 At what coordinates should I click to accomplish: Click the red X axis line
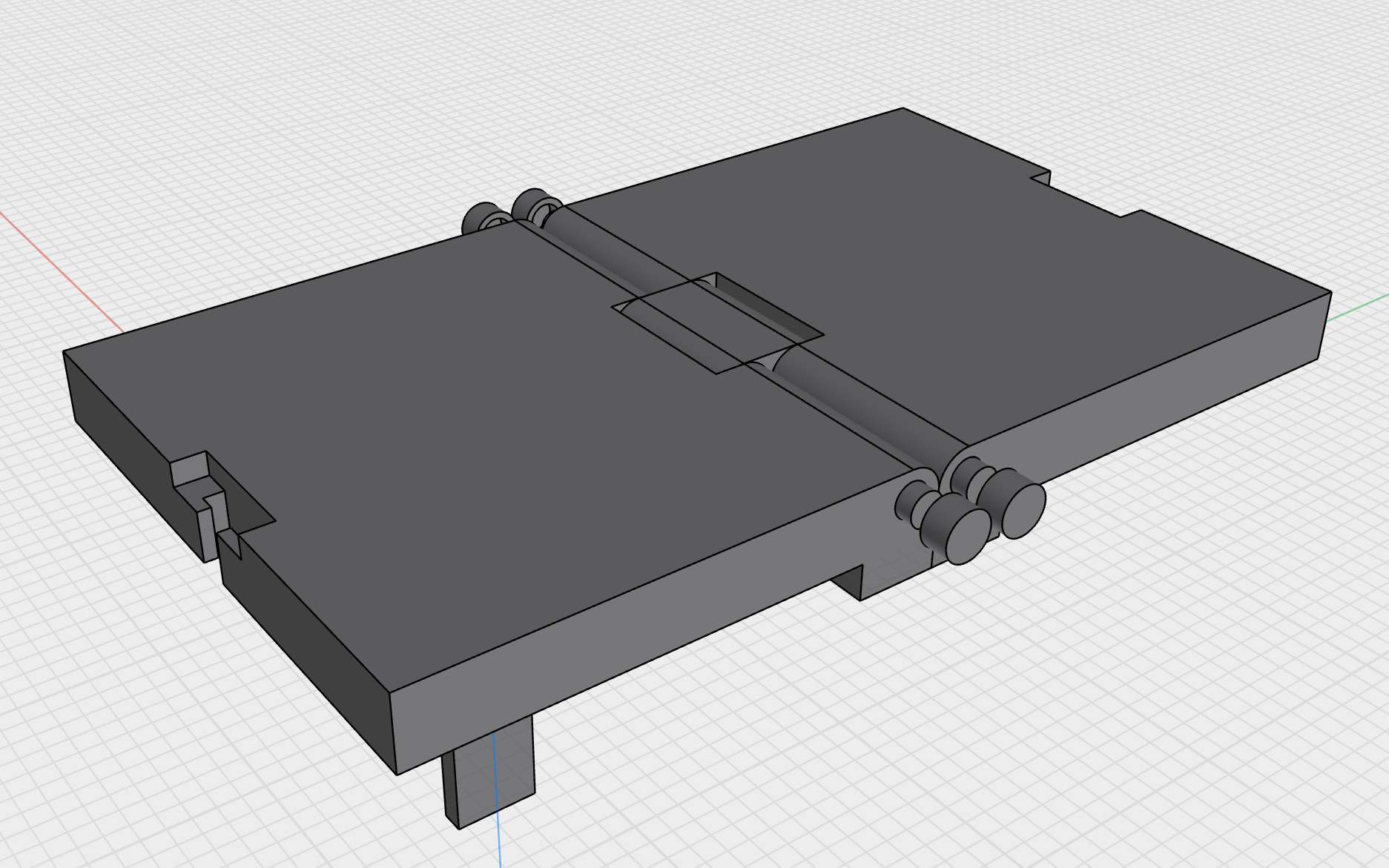pos(62,271)
